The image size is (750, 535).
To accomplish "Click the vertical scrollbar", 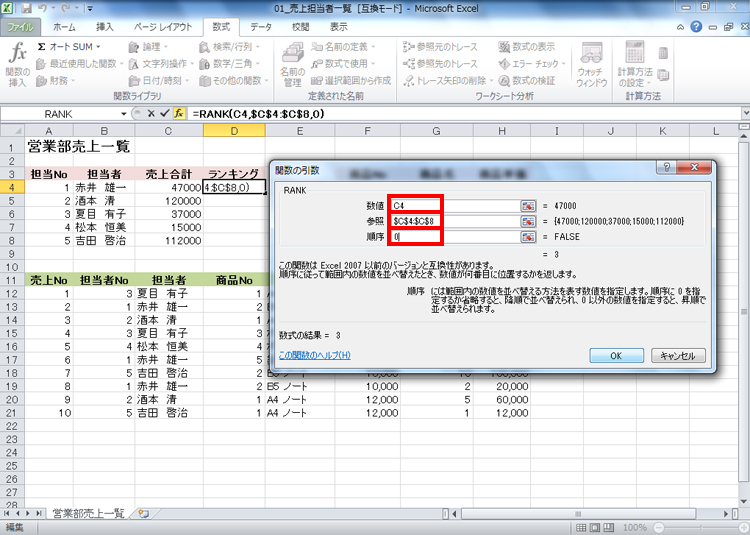I will [744, 312].
